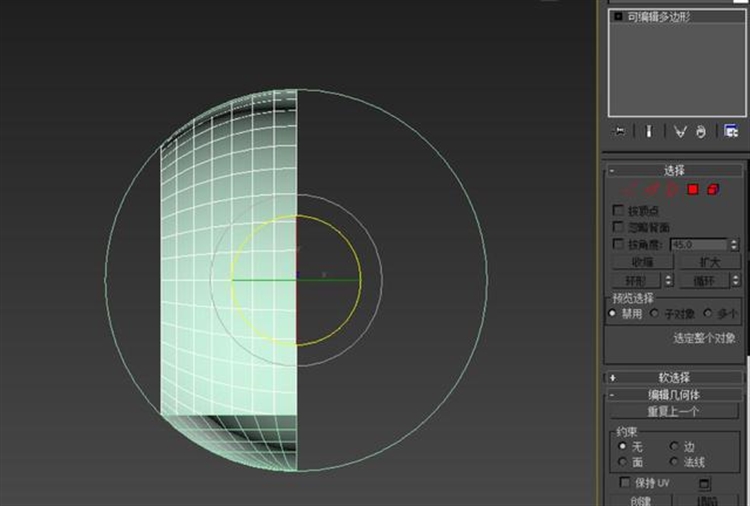The height and width of the screenshot is (506, 750).
Task: Select polygon sub-object level icon
Action: 693,189
